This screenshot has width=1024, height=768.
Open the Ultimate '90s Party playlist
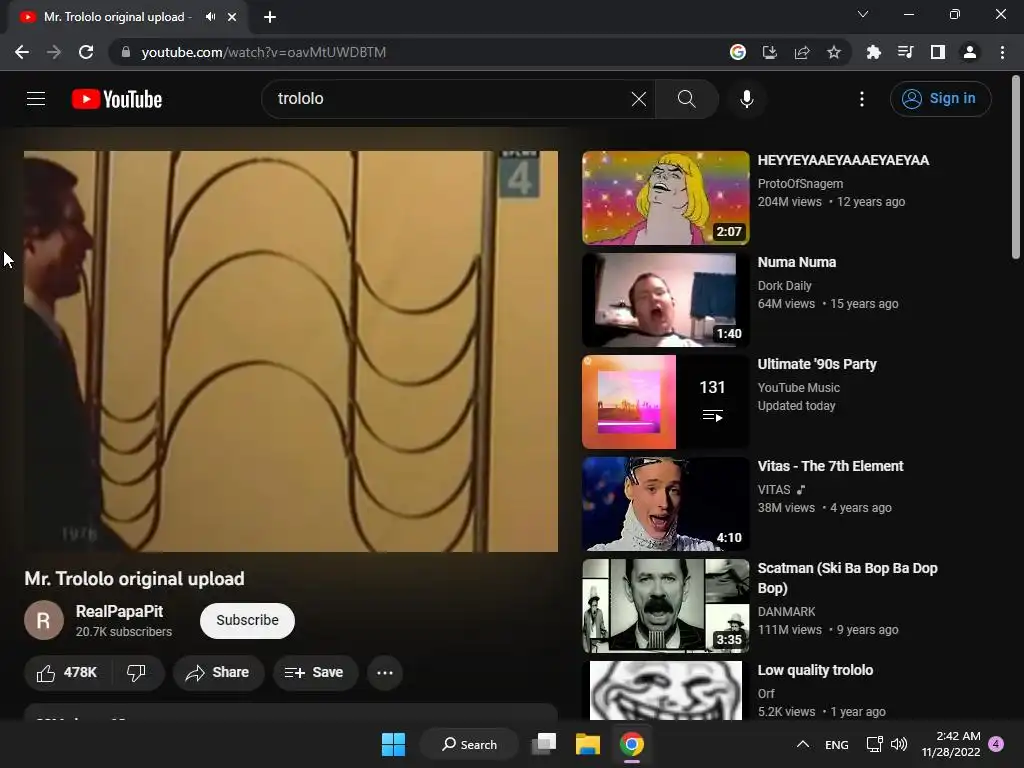(x=817, y=364)
